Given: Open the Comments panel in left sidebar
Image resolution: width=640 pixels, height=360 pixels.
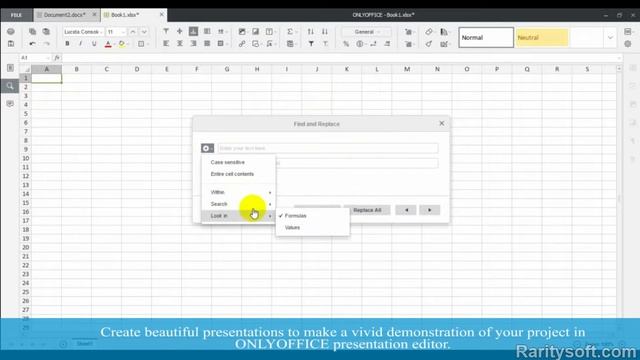Looking at the screenshot, I should click(10, 104).
